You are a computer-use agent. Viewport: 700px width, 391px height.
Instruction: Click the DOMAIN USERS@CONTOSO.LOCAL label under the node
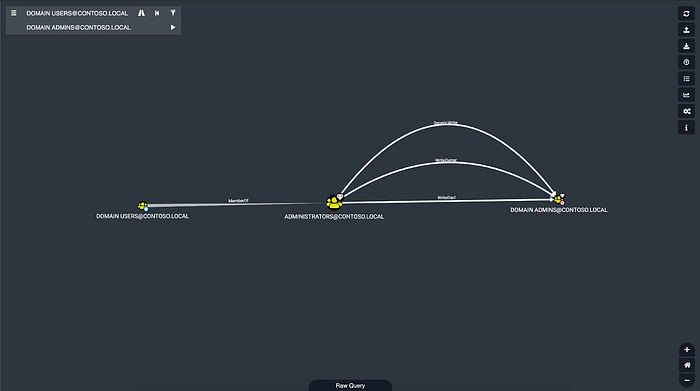(x=142, y=216)
